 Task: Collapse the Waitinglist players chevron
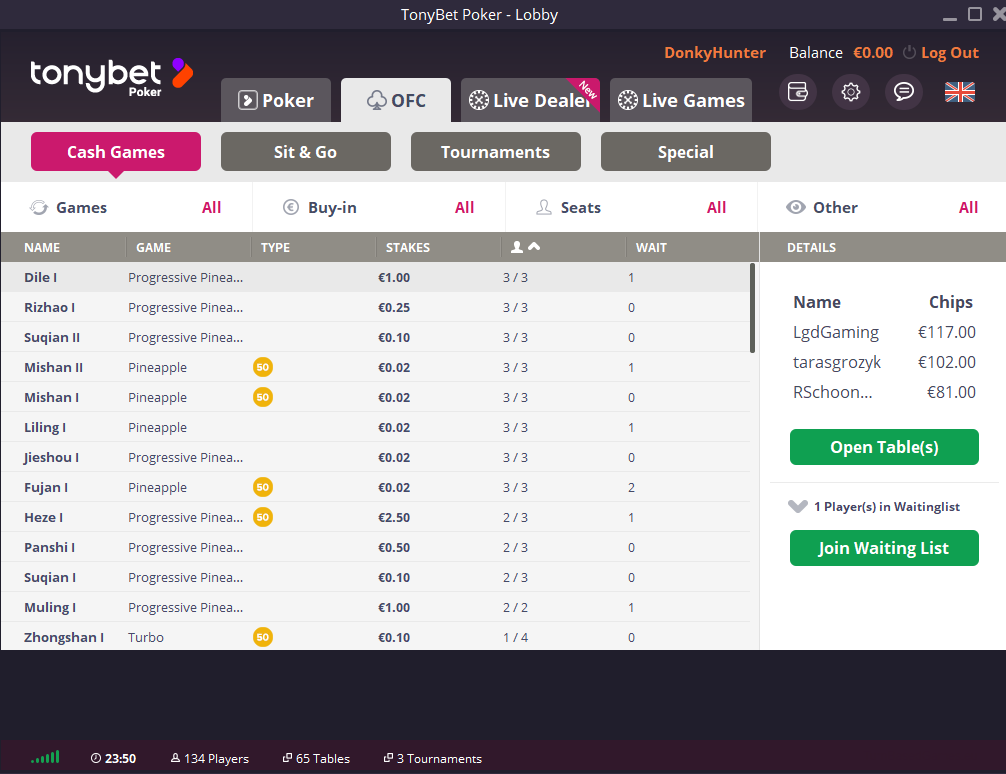click(x=798, y=507)
